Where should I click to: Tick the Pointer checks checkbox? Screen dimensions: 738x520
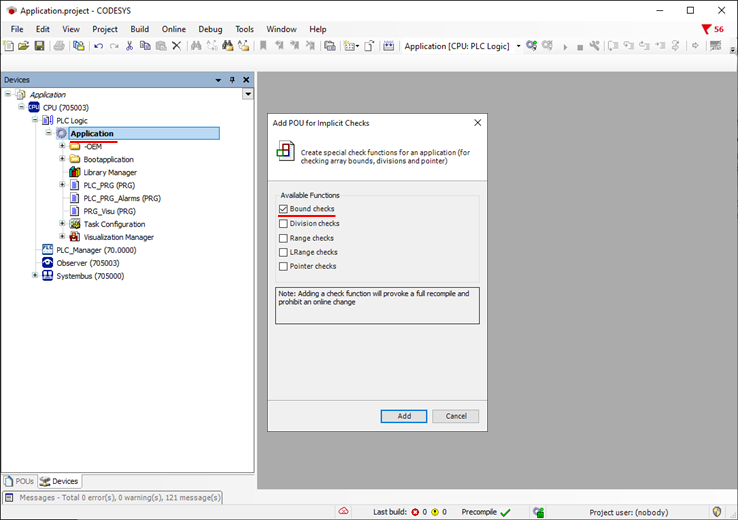[x=284, y=266]
